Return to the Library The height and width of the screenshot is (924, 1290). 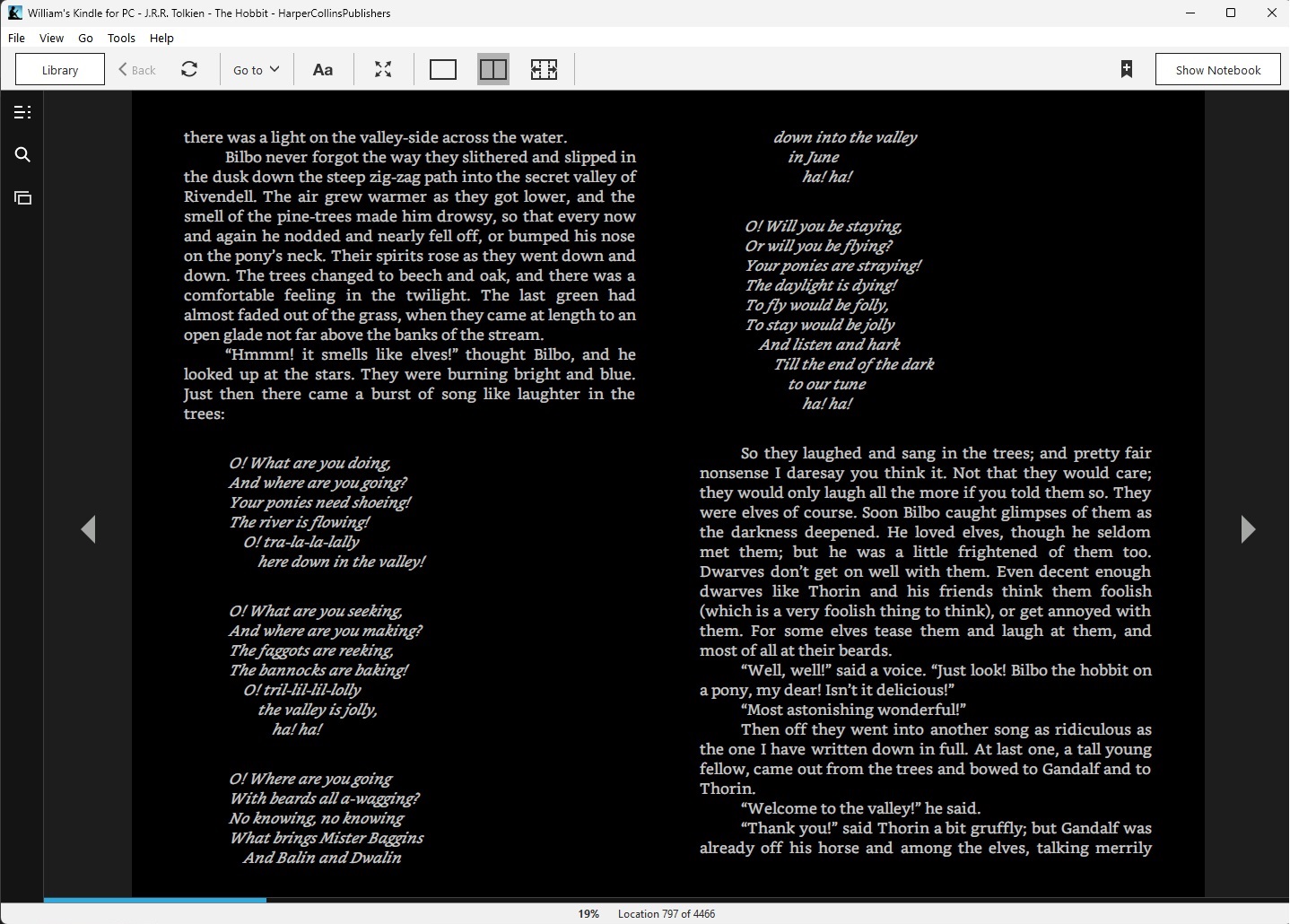pos(60,69)
